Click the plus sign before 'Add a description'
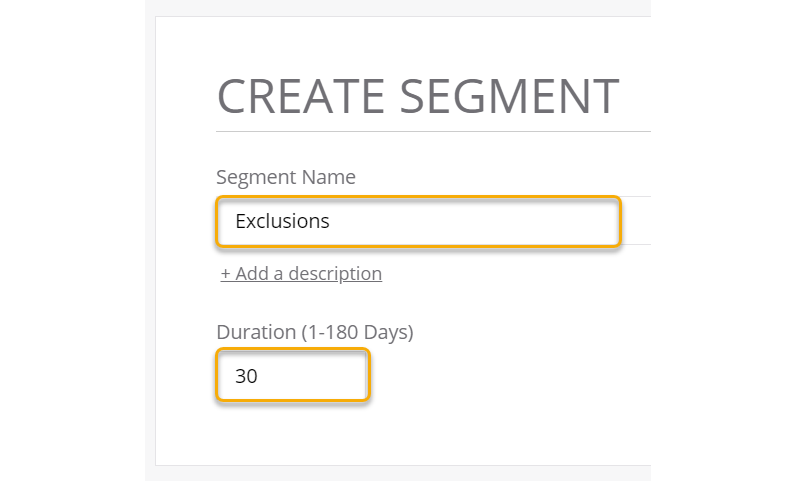Image resolution: width=806 pixels, height=481 pixels. point(226,273)
